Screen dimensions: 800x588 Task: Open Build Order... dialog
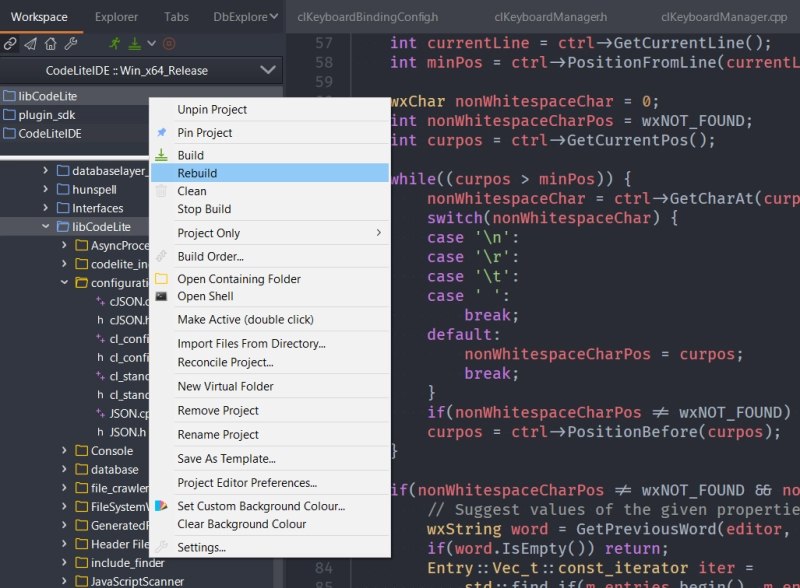pyautogui.click(x=270, y=256)
